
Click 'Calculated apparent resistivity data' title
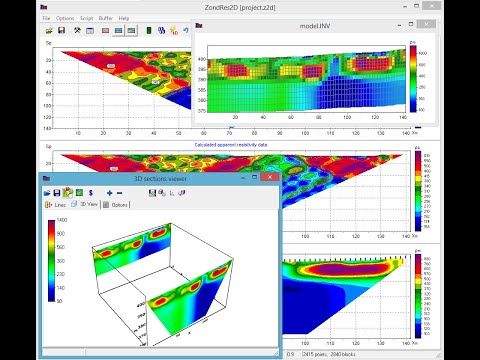231,145
